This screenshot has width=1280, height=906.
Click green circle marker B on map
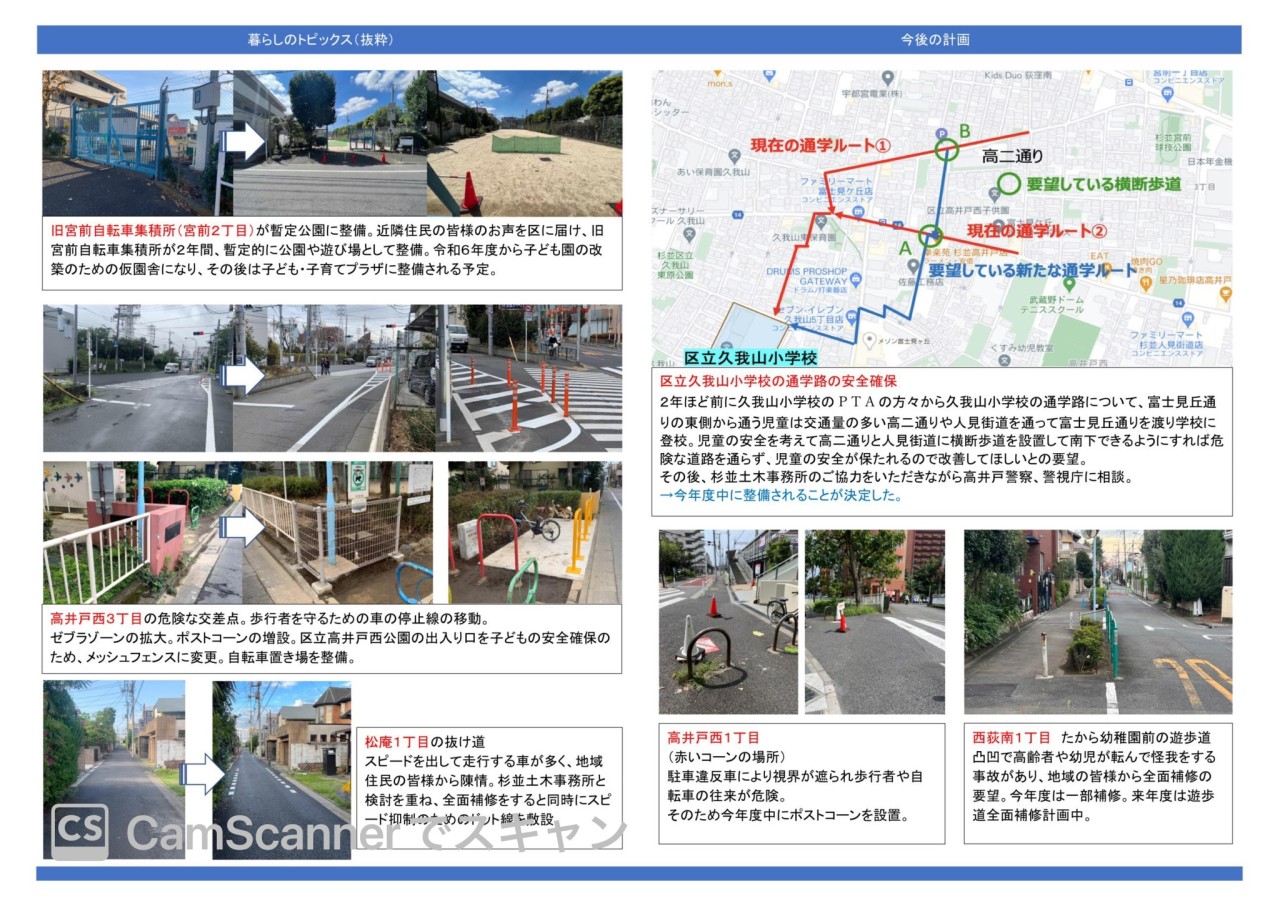click(946, 151)
